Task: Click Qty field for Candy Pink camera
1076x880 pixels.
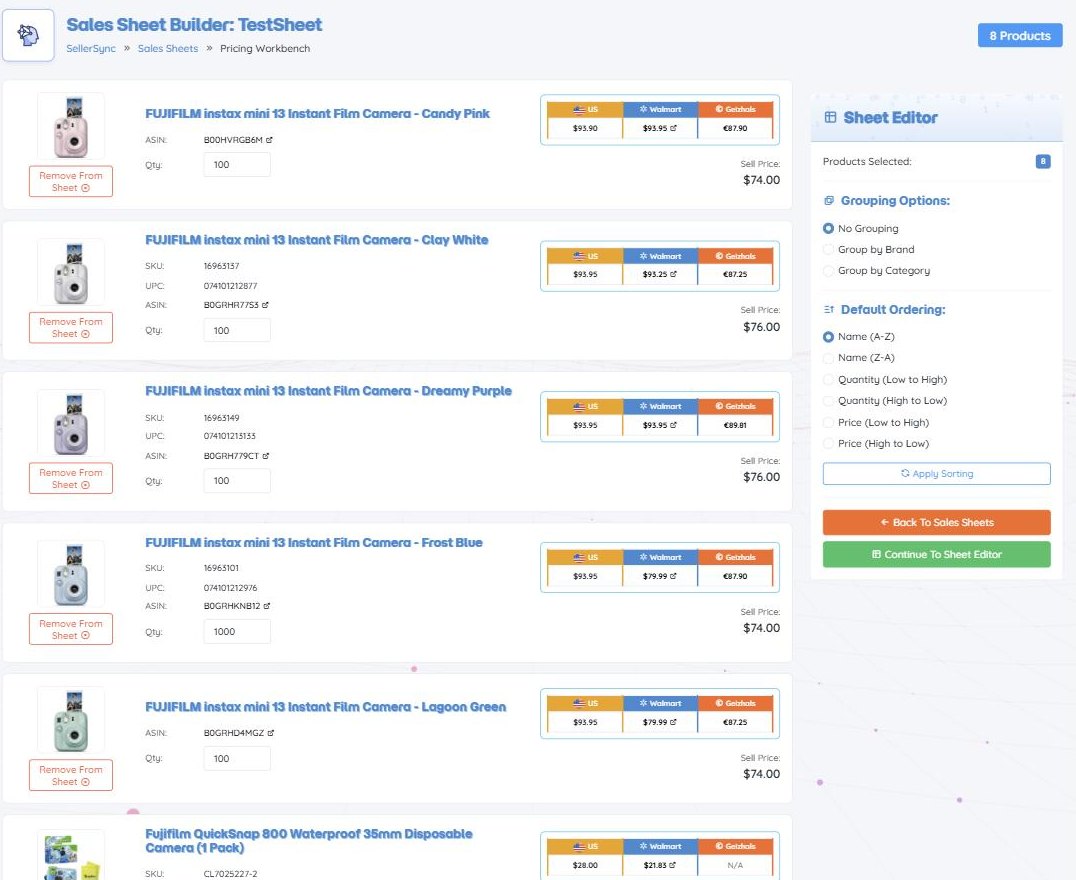Action: point(237,165)
